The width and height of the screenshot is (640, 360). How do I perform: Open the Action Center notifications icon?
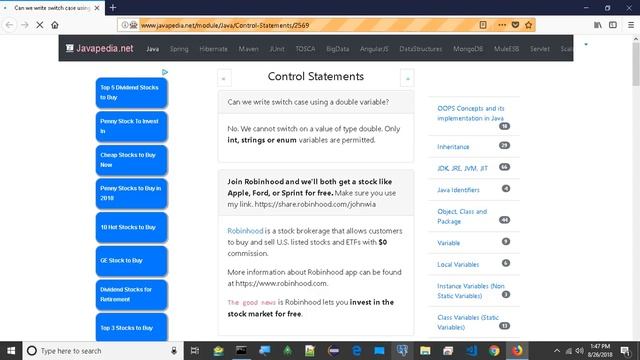pos(625,351)
